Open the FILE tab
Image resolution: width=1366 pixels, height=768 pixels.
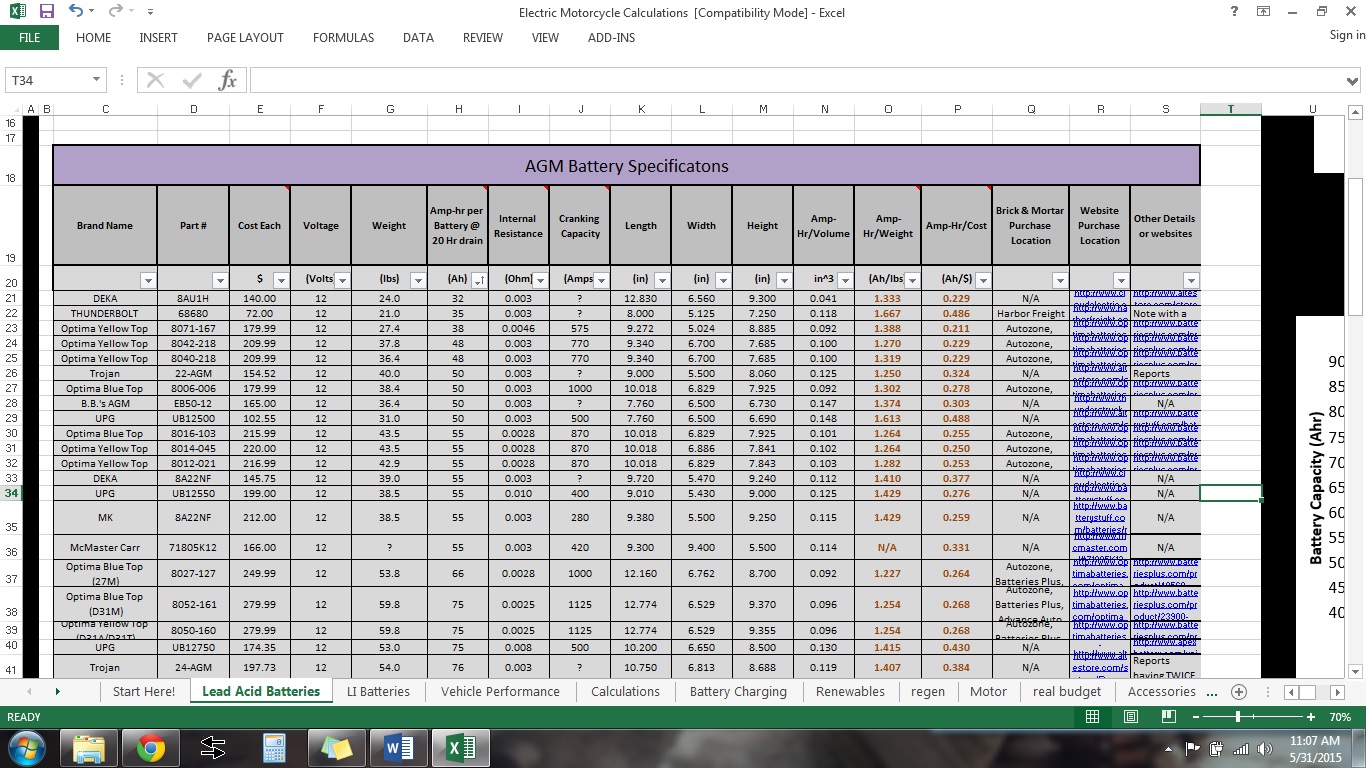pos(29,37)
